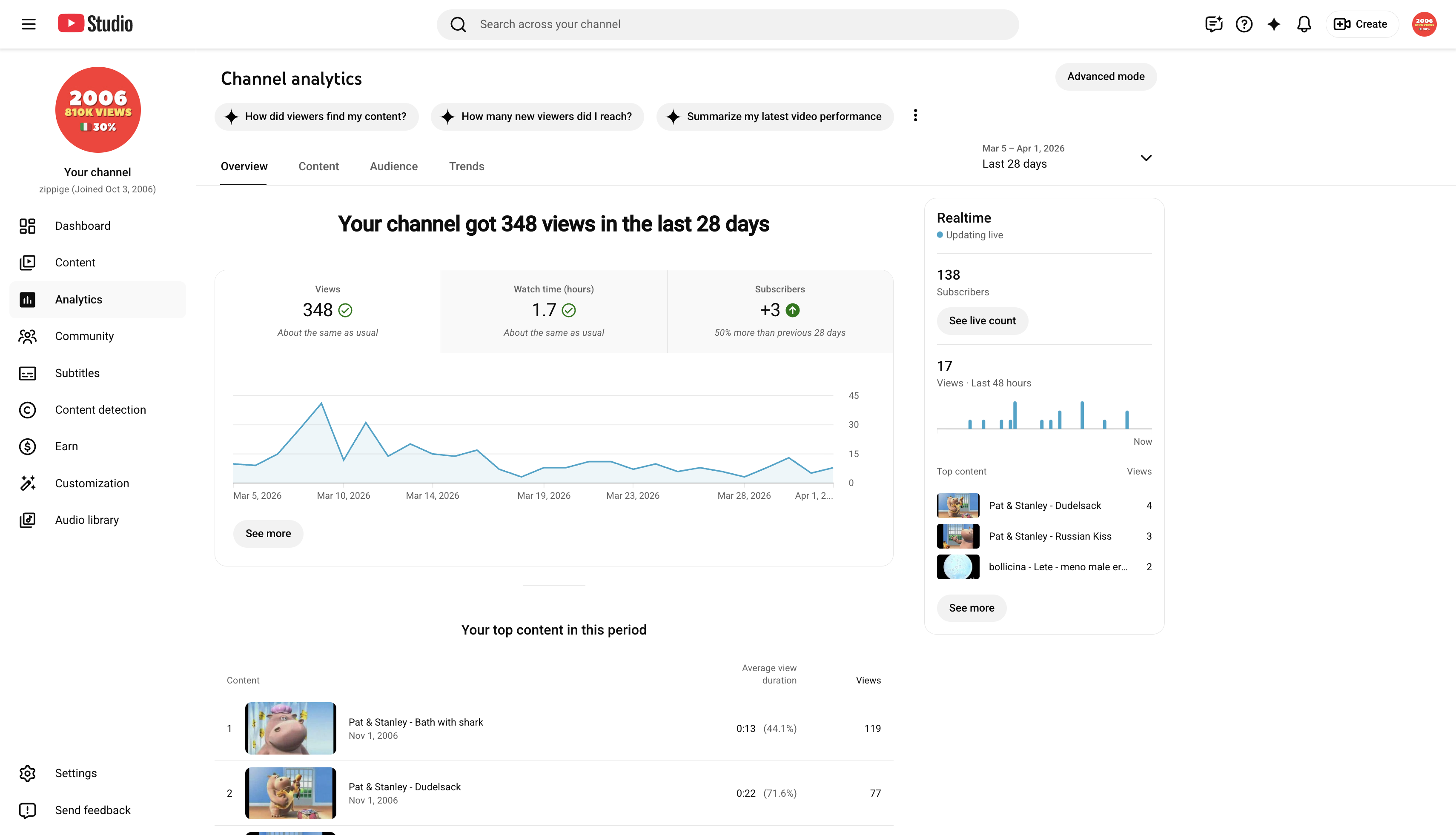Click the Create button
The width and height of the screenshot is (1456, 835).
click(x=1361, y=24)
